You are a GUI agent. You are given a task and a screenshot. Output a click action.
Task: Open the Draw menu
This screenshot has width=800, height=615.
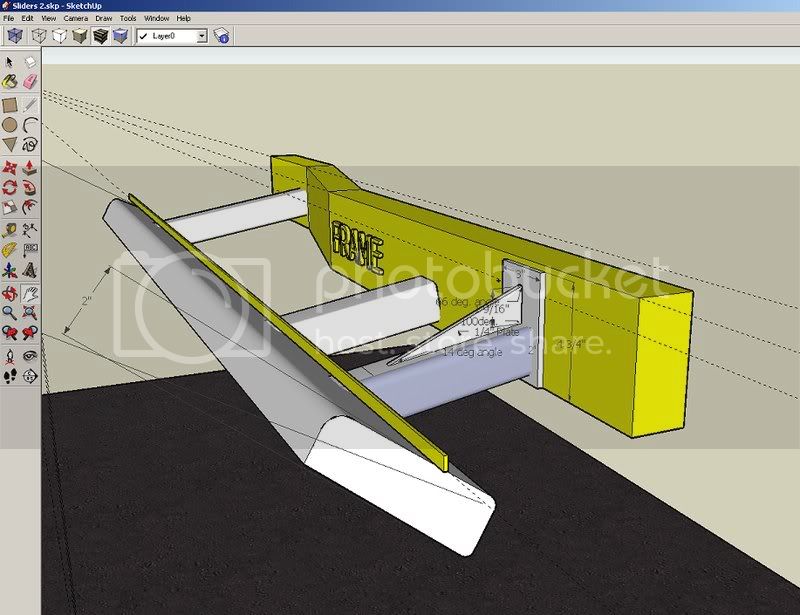point(103,18)
